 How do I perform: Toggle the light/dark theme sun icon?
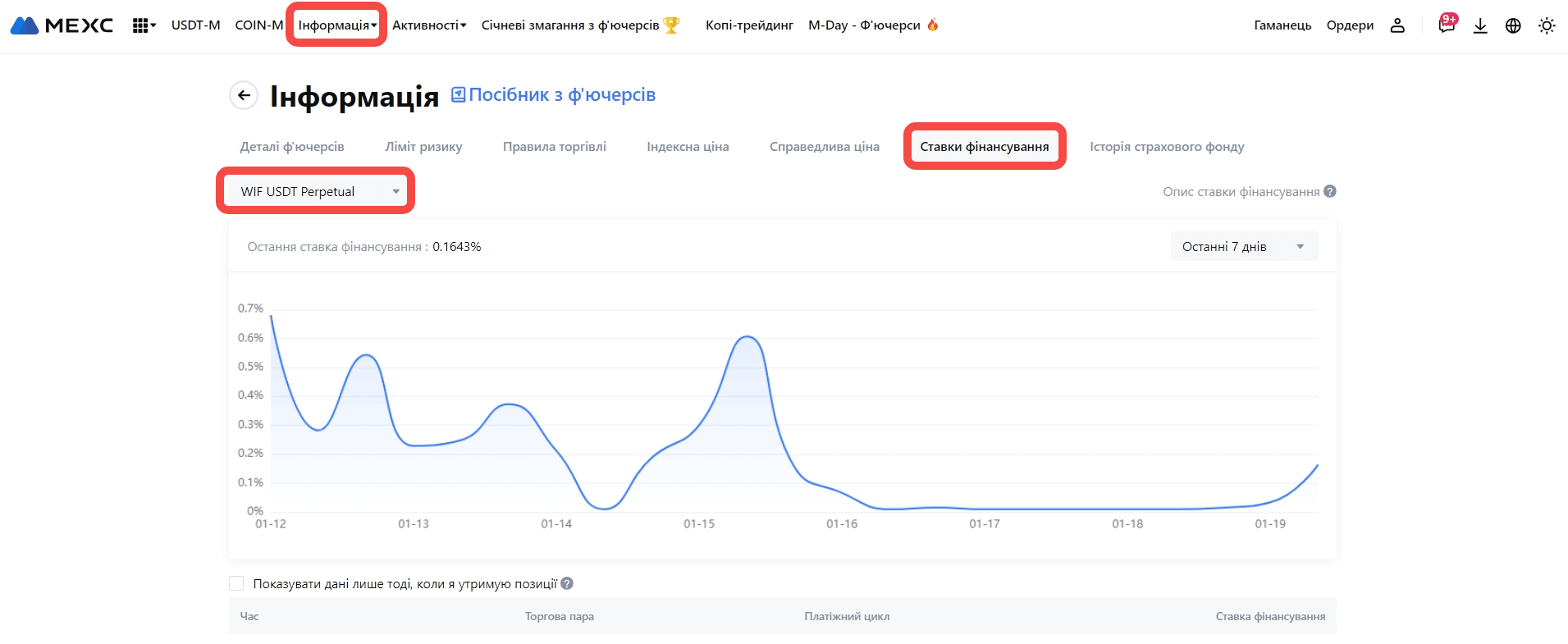[x=1547, y=25]
